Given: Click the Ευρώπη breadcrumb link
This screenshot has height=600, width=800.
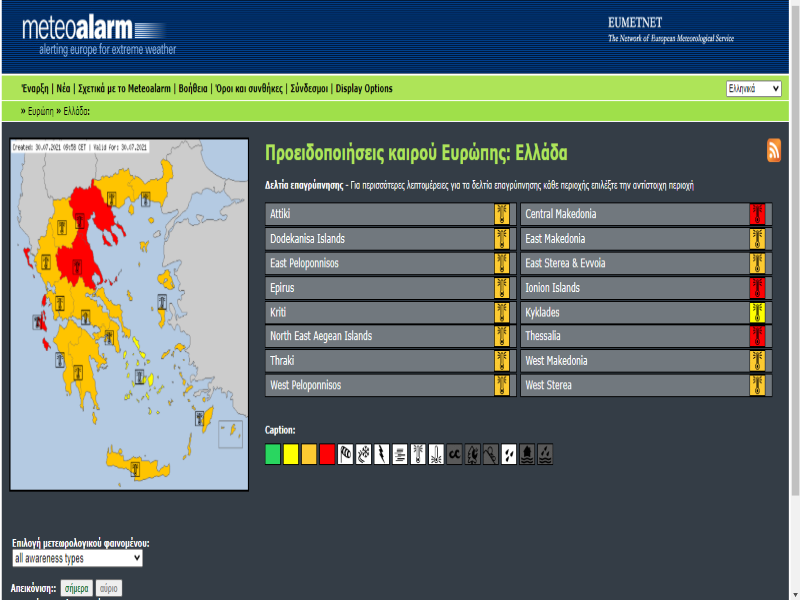Looking at the screenshot, I should tap(40, 111).
